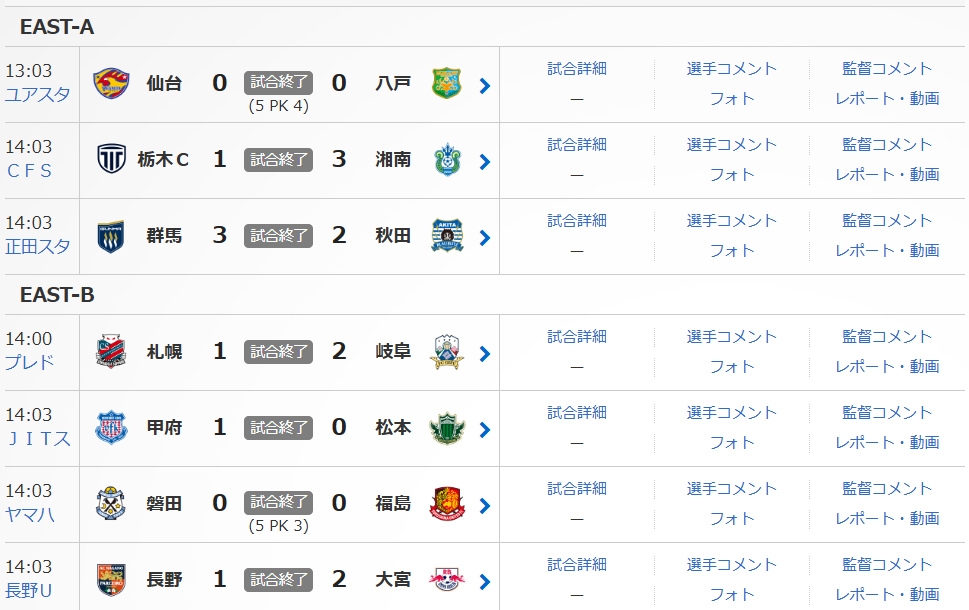Click the ユアスタ stadium link

click(37, 95)
